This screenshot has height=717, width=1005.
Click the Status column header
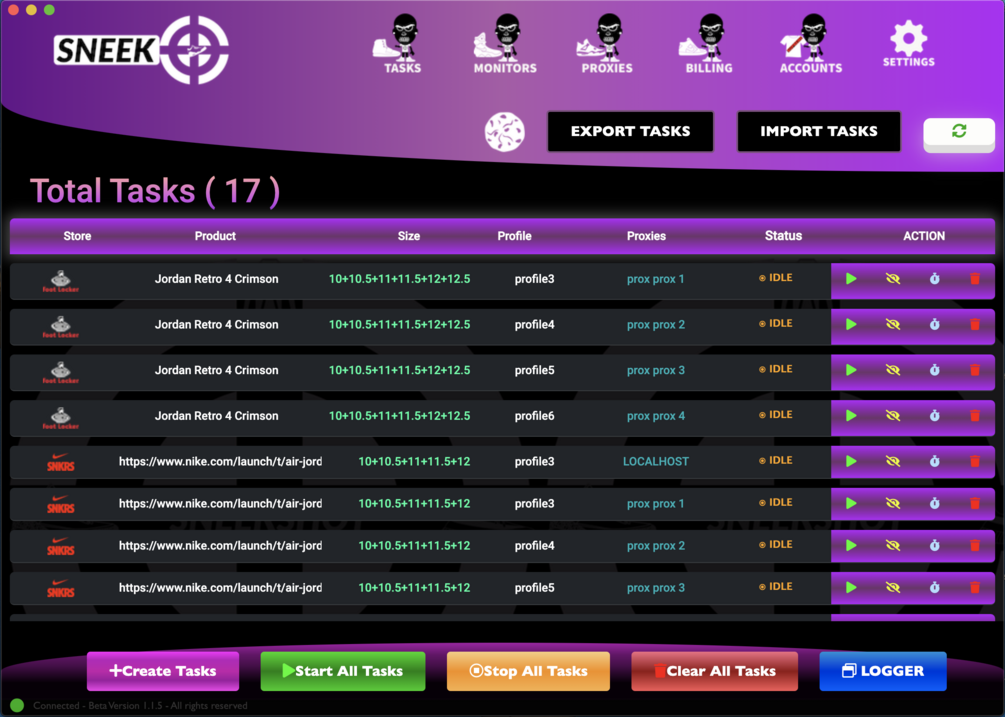783,235
